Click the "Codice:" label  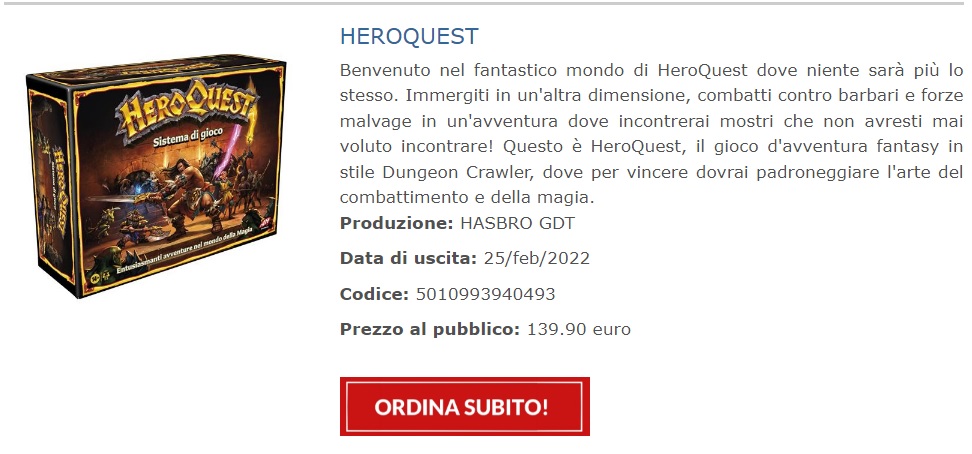[x=374, y=294]
